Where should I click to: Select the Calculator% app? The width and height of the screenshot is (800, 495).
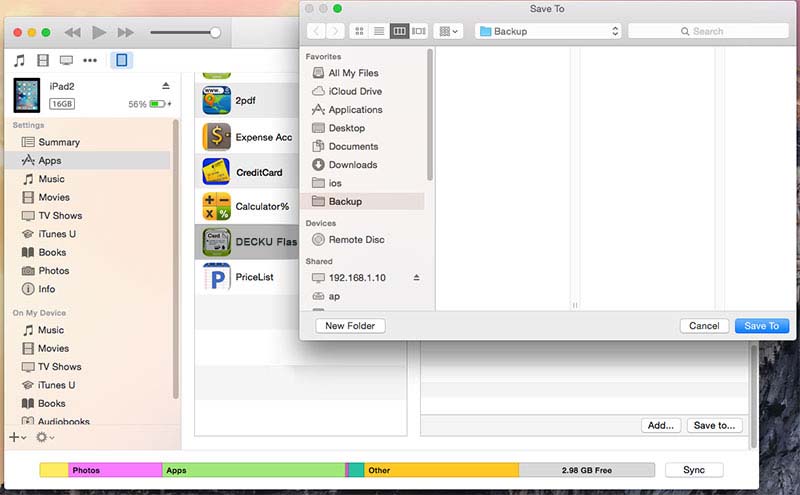[247, 207]
